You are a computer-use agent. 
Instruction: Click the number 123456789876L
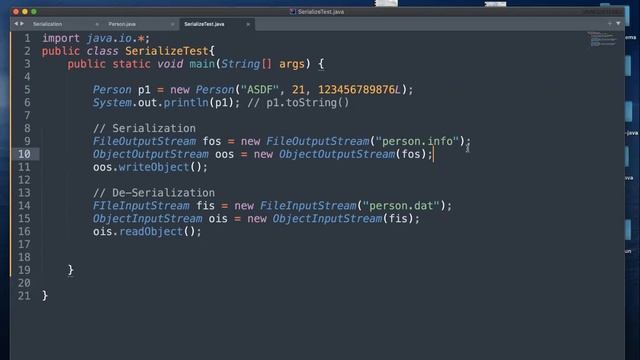[359, 90]
